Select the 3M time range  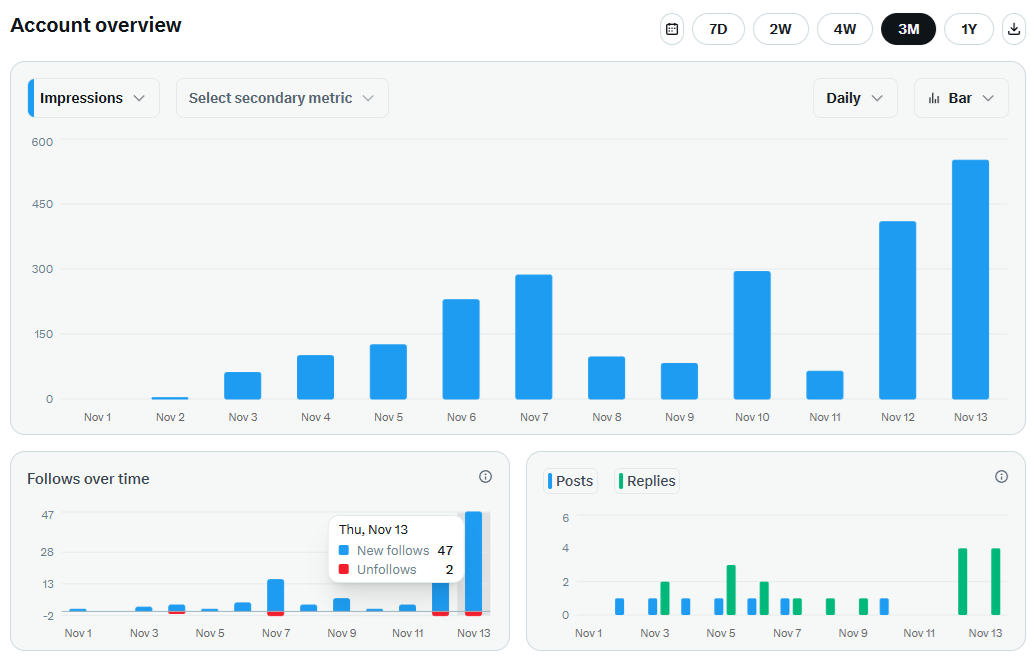pos(909,29)
